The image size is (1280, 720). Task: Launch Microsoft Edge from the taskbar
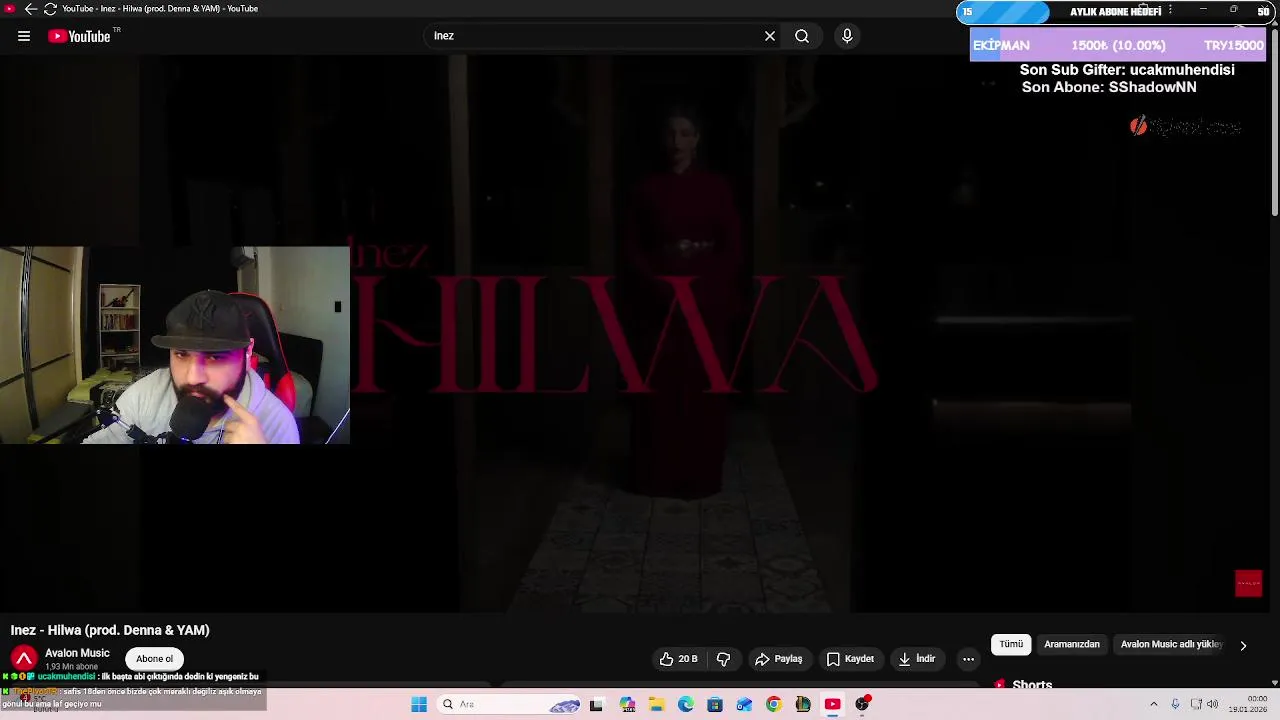[685, 705]
